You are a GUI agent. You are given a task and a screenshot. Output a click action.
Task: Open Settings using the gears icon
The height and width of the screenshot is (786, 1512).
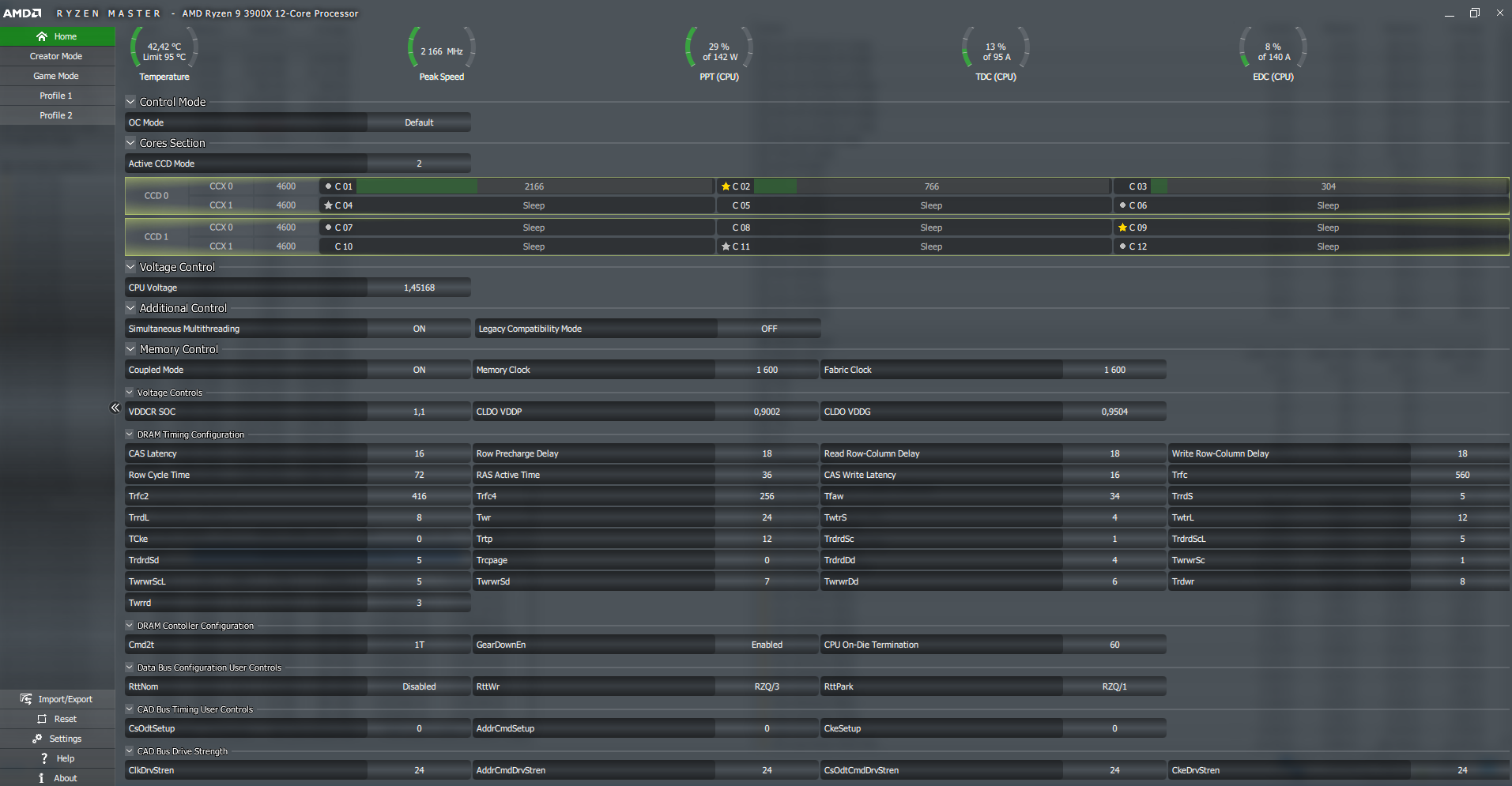click(x=37, y=739)
